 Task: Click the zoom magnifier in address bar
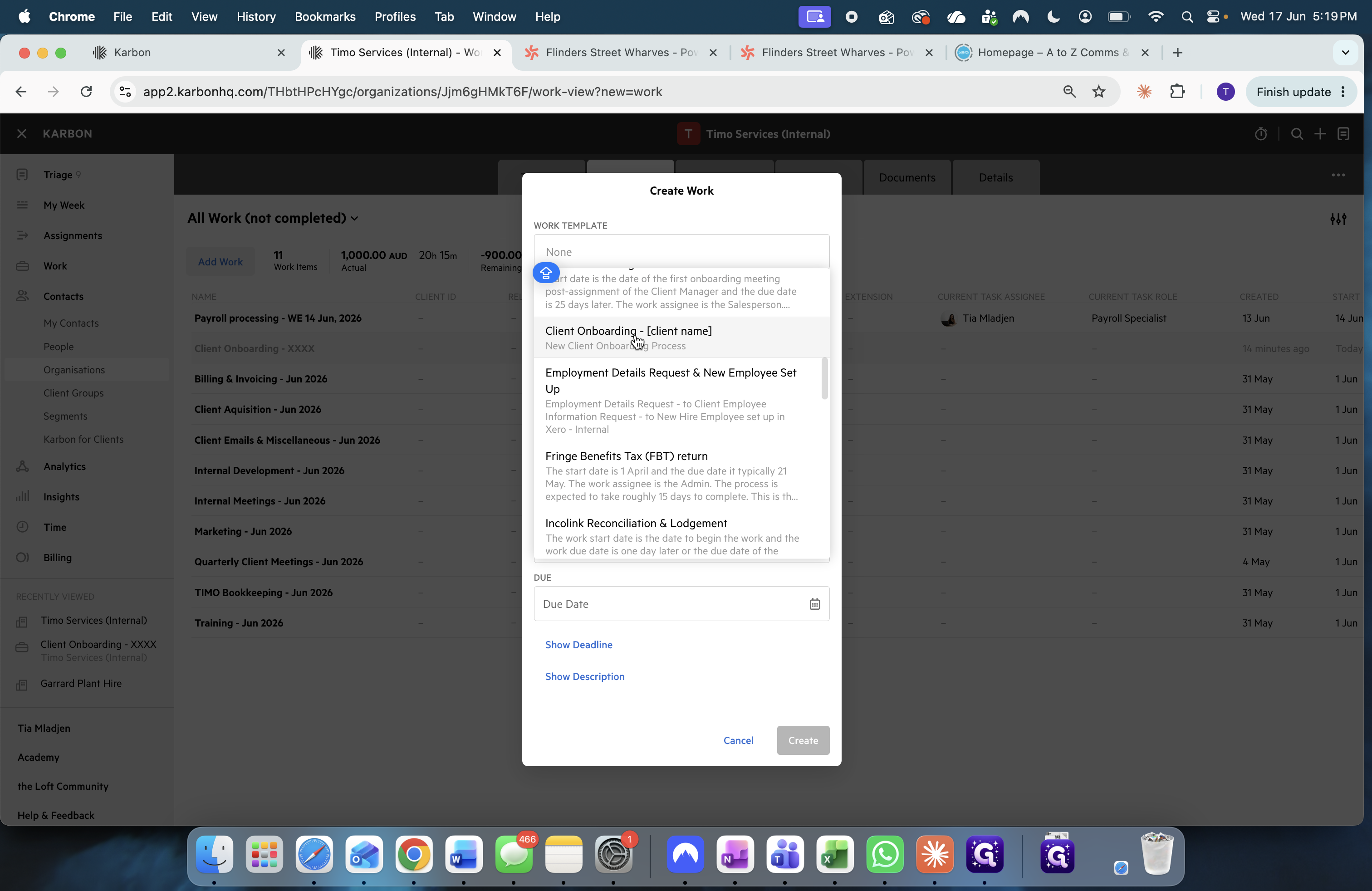tap(1069, 92)
